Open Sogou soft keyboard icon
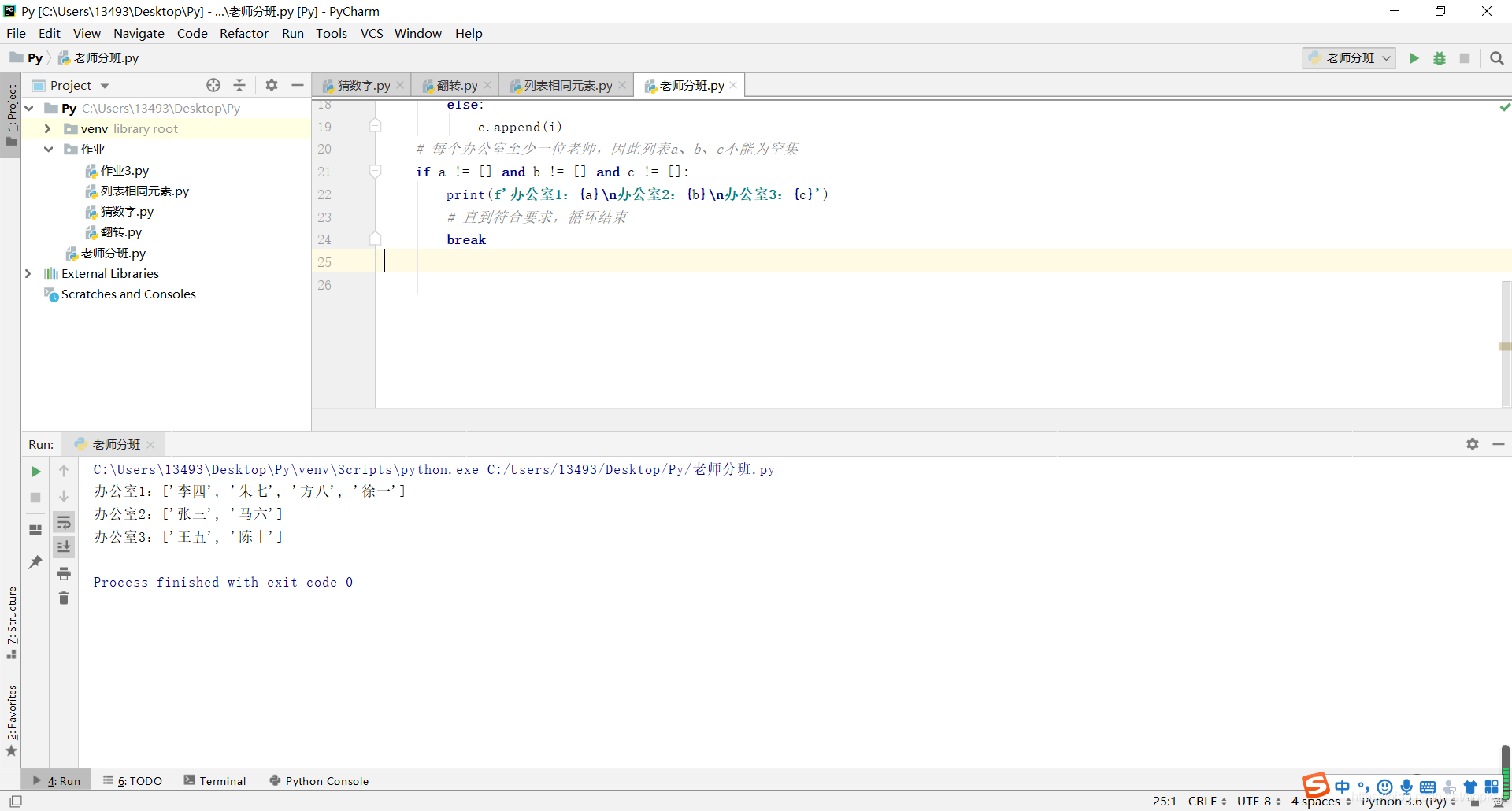The height and width of the screenshot is (811, 1512). tap(1428, 787)
